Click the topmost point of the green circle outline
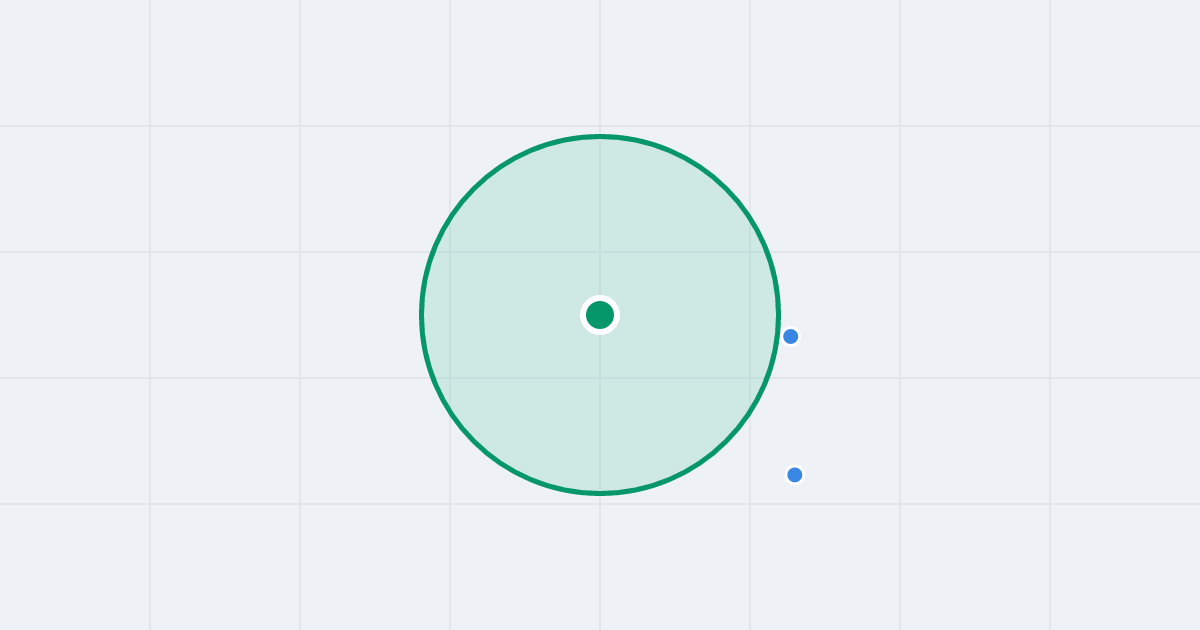 [x=600, y=136]
